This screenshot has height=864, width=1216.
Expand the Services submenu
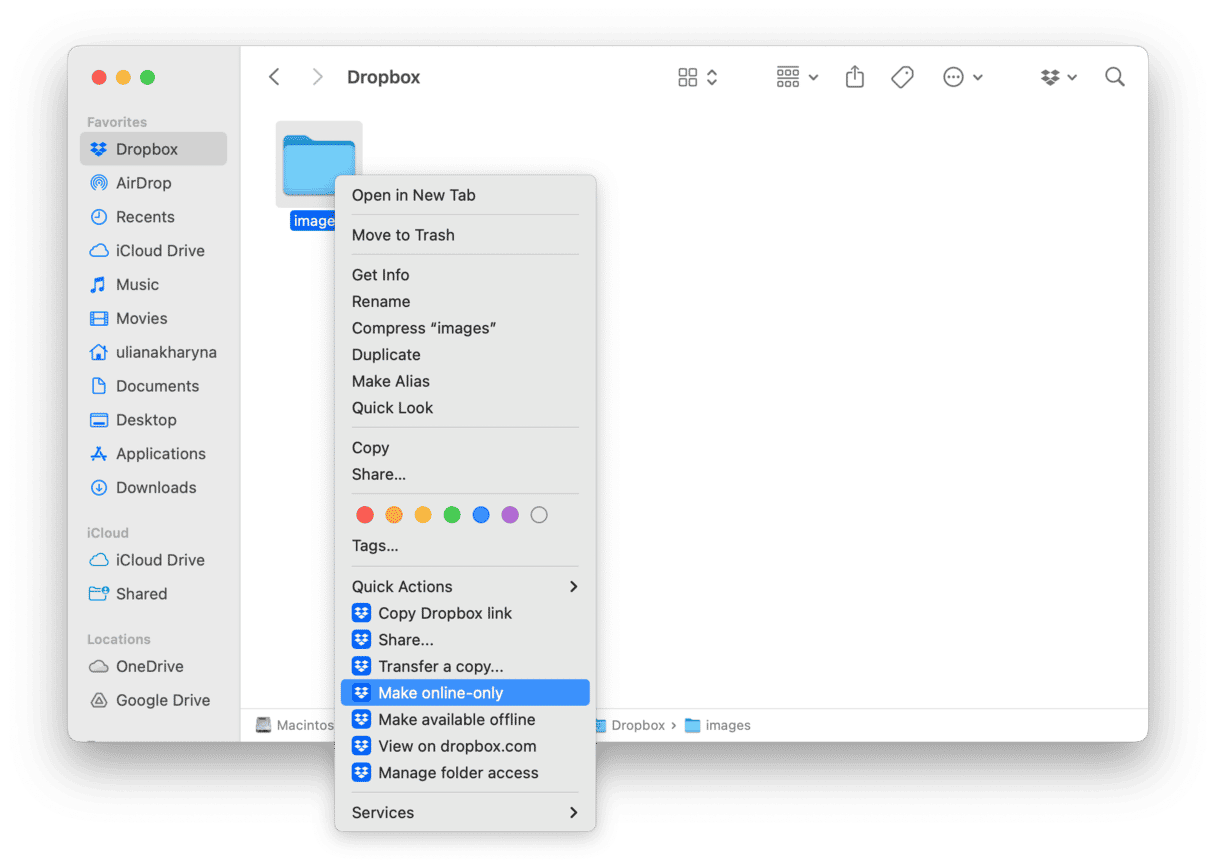coord(465,813)
